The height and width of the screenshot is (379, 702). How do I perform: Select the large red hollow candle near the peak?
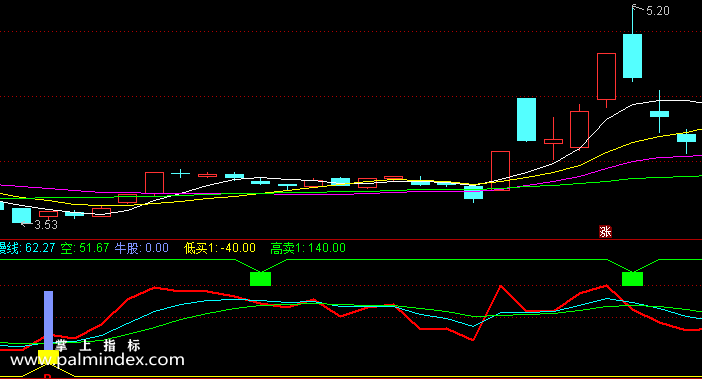606,77
